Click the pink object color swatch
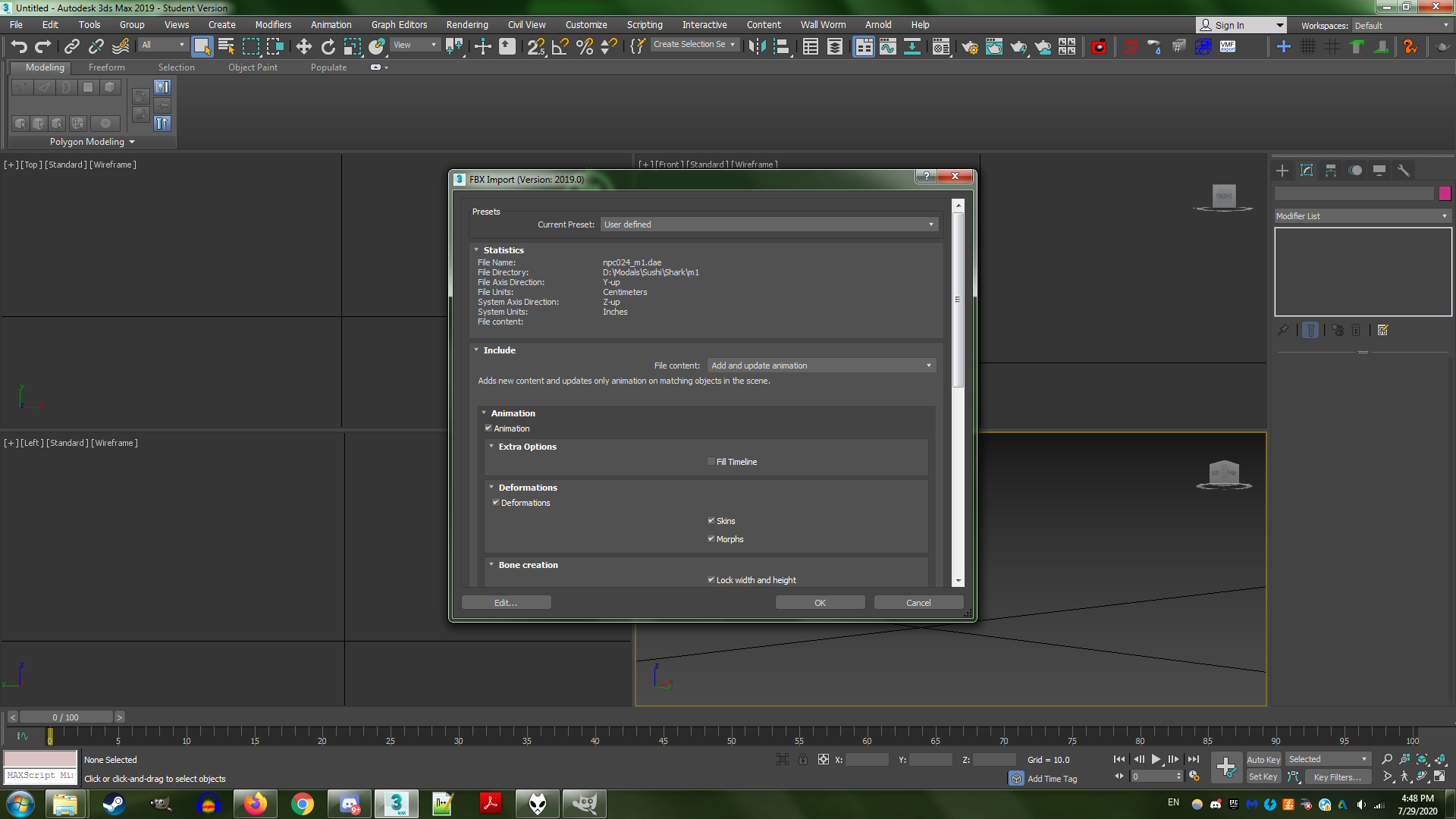 point(1445,193)
